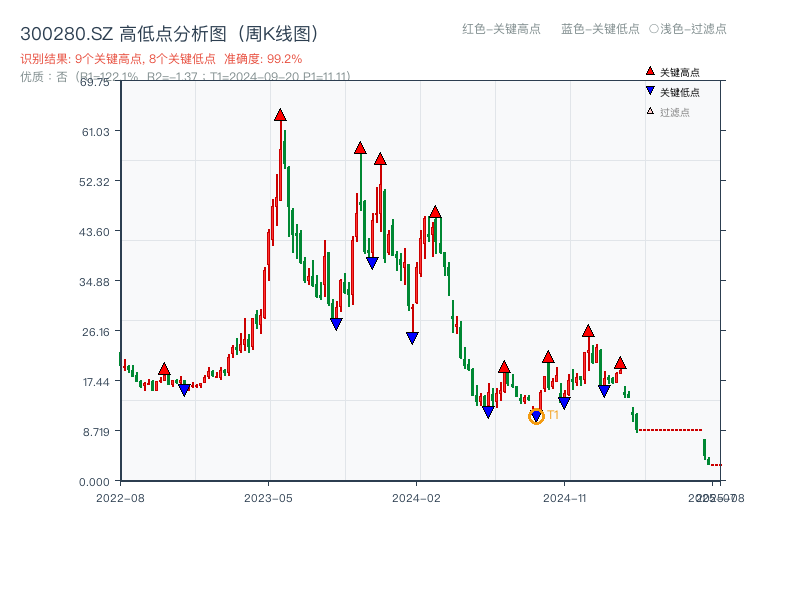Click the highest red triangle marker near the 2023-05 peak
Viewport: 800px width, 600px height.
coord(279,113)
